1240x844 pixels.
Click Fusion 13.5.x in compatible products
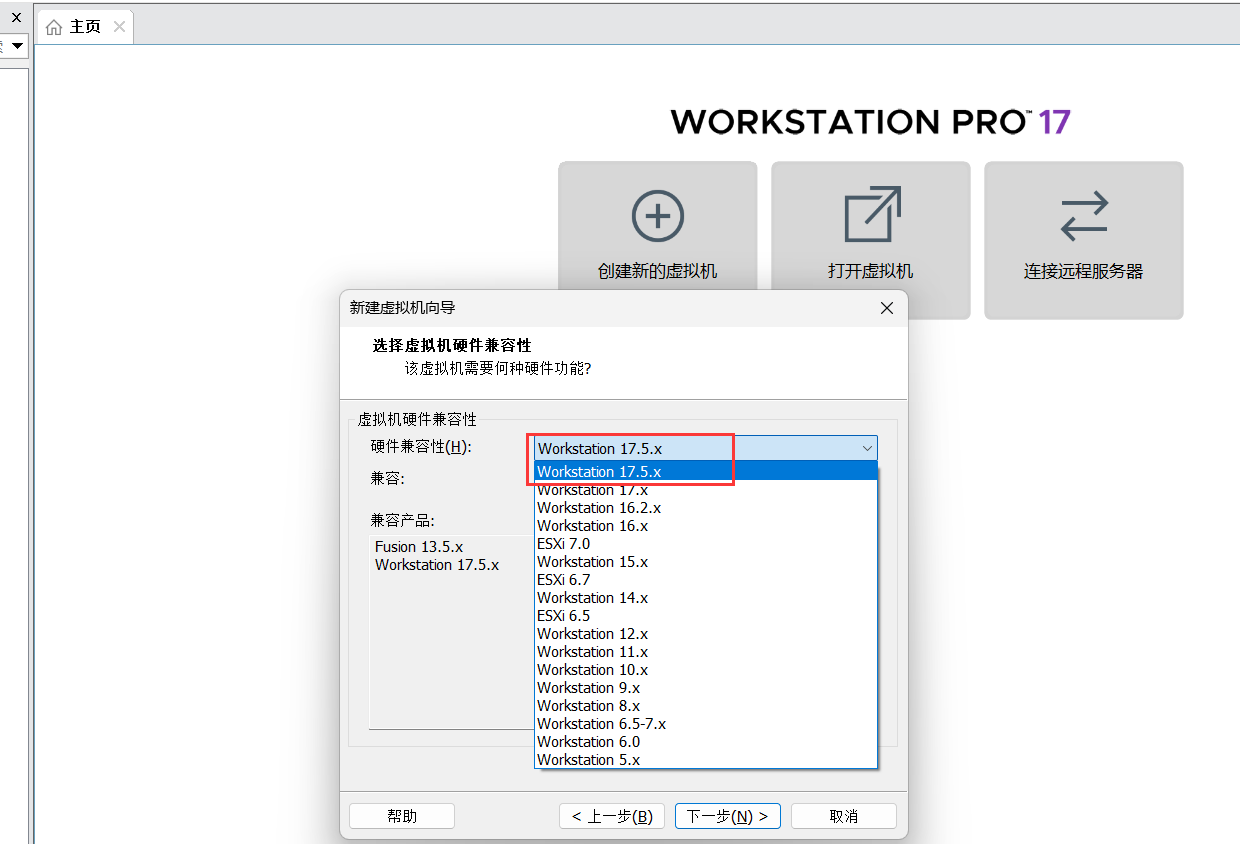(419, 547)
